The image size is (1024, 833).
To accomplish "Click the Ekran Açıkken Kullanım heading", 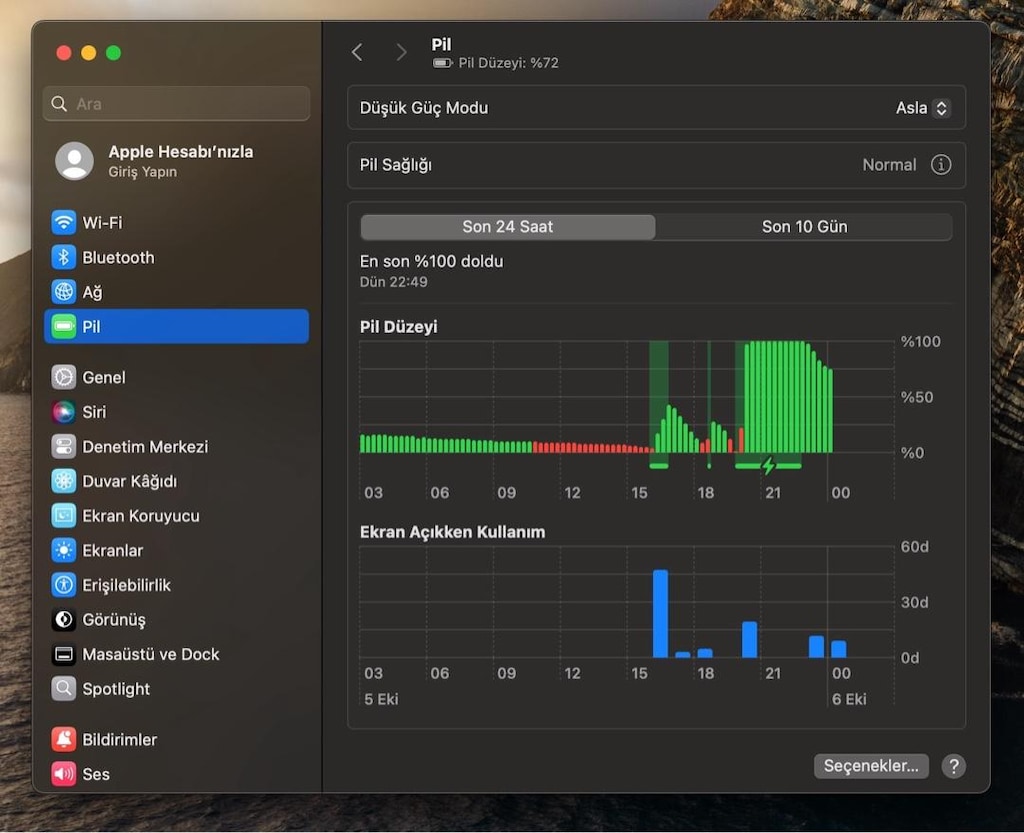I will (x=452, y=532).
